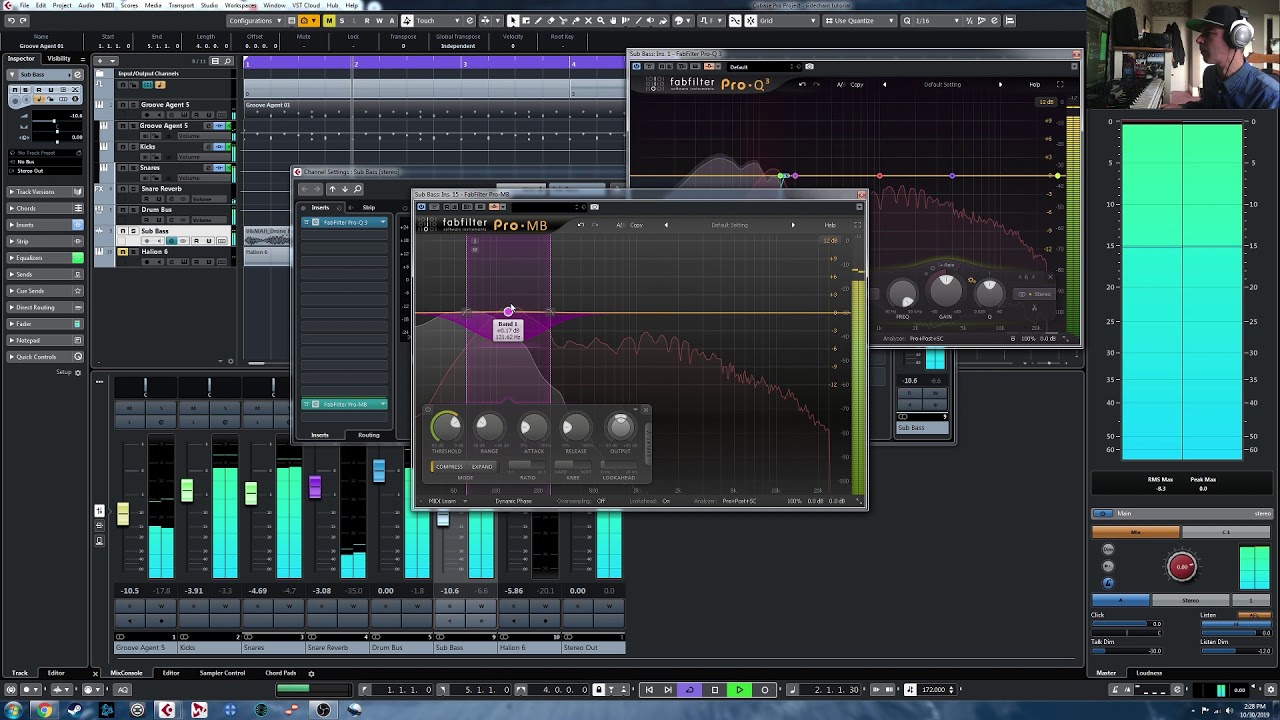Toggle global Write W automation button
This screenshot has height=720, width=1280.
379,20
